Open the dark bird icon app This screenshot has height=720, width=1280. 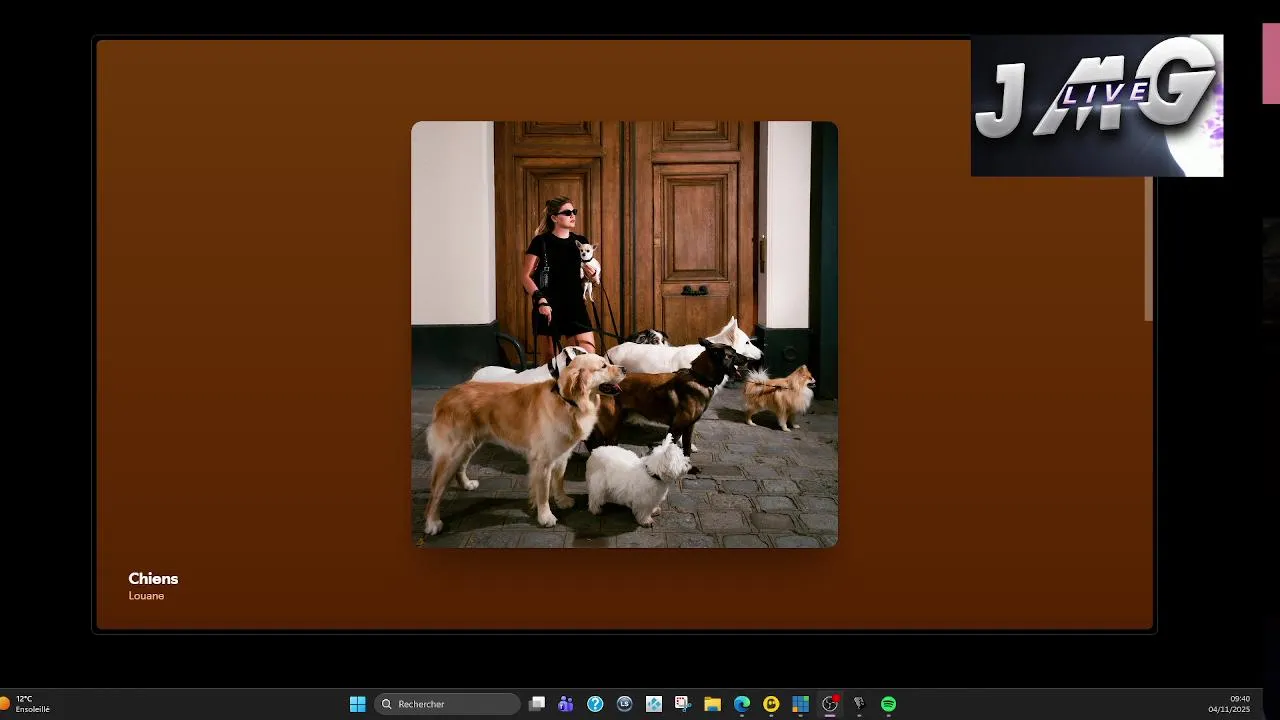(x=859, y=704)
